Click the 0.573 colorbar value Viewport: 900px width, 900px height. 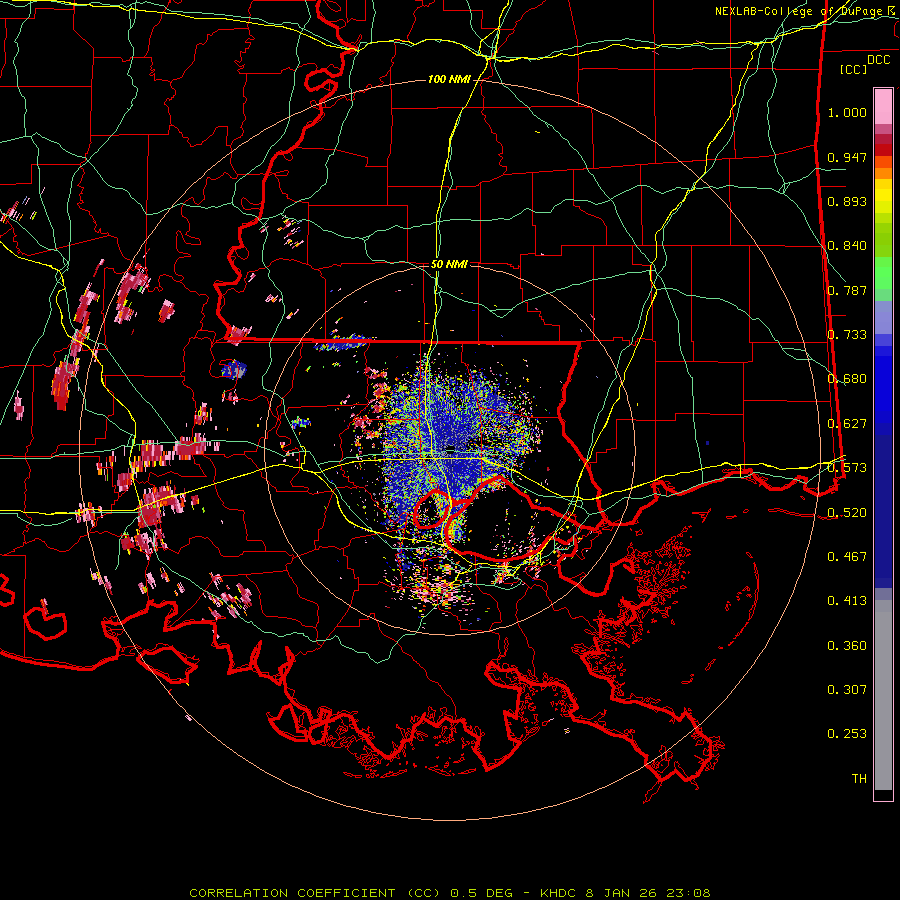847,468
